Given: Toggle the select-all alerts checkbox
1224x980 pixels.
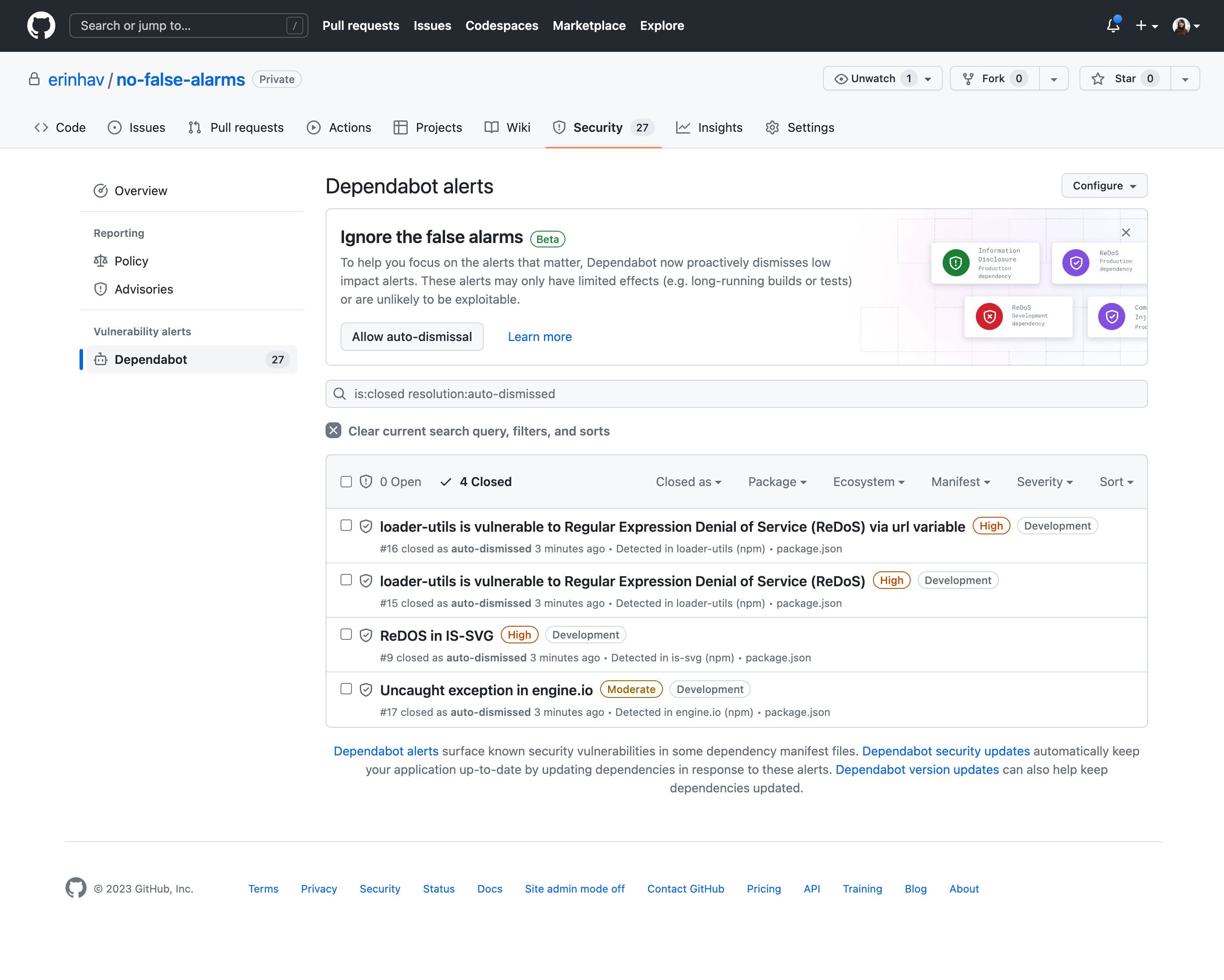Looking at the screenshot, I should point(346,482).
